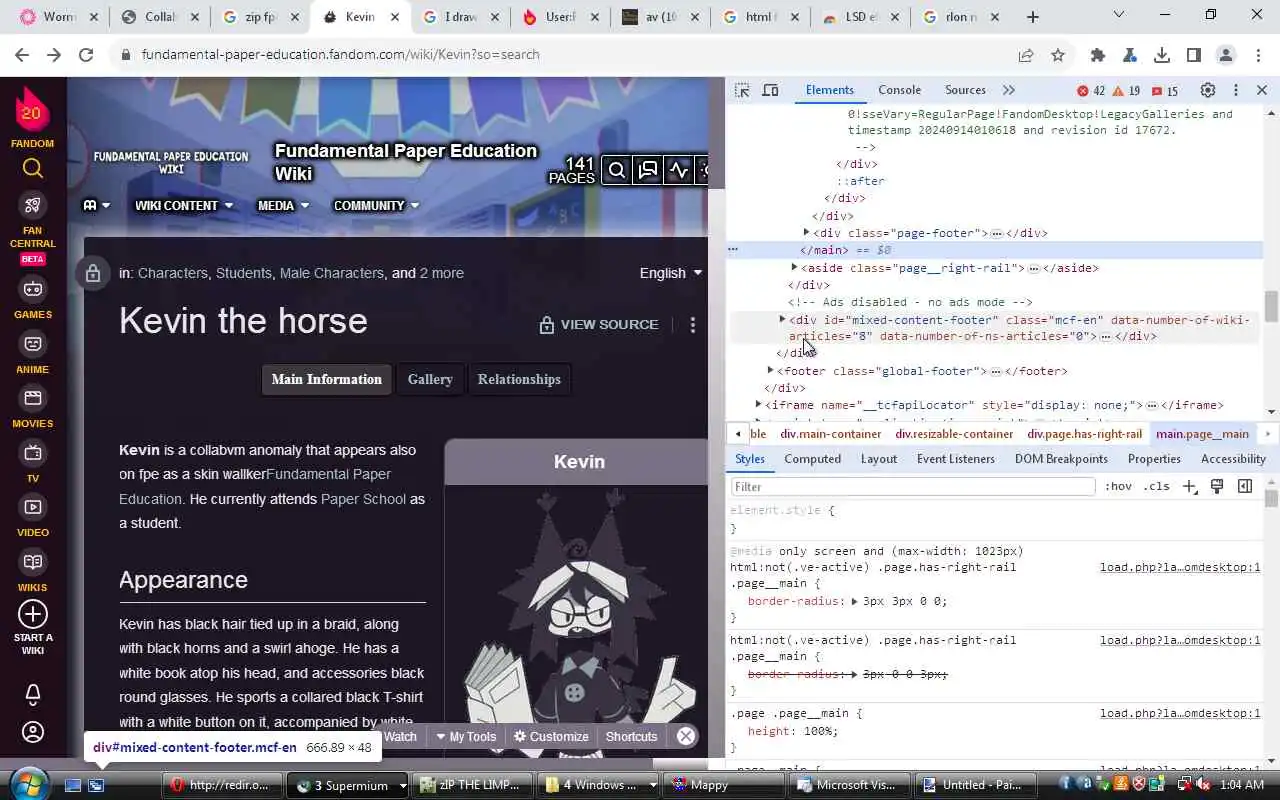Open DevTools settings gear

click(x=1208, y=90)
